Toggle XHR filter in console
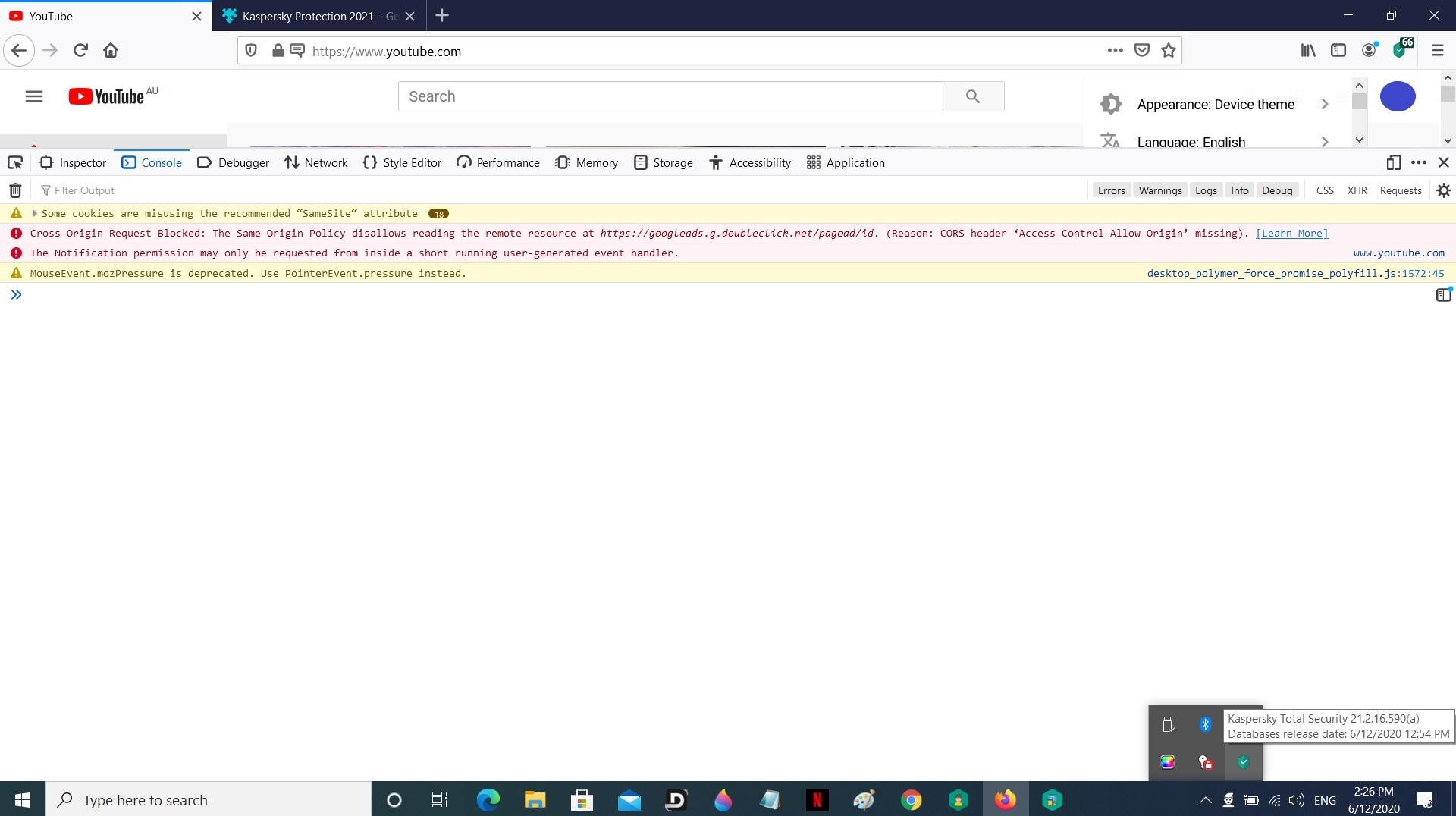1456x816 pixels. coord(1357,190)
